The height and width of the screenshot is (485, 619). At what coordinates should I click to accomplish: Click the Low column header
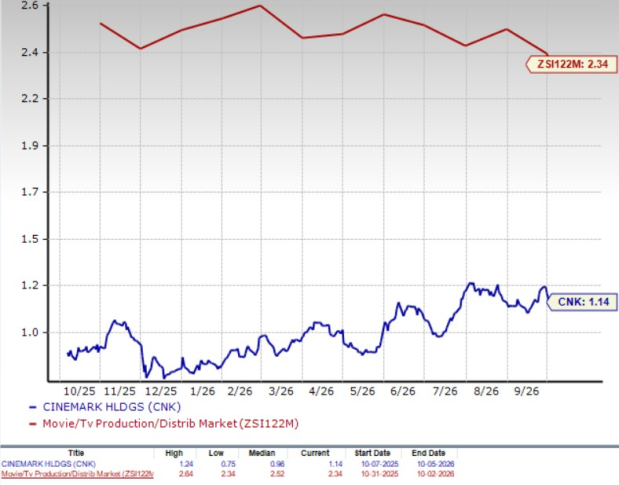216,453
